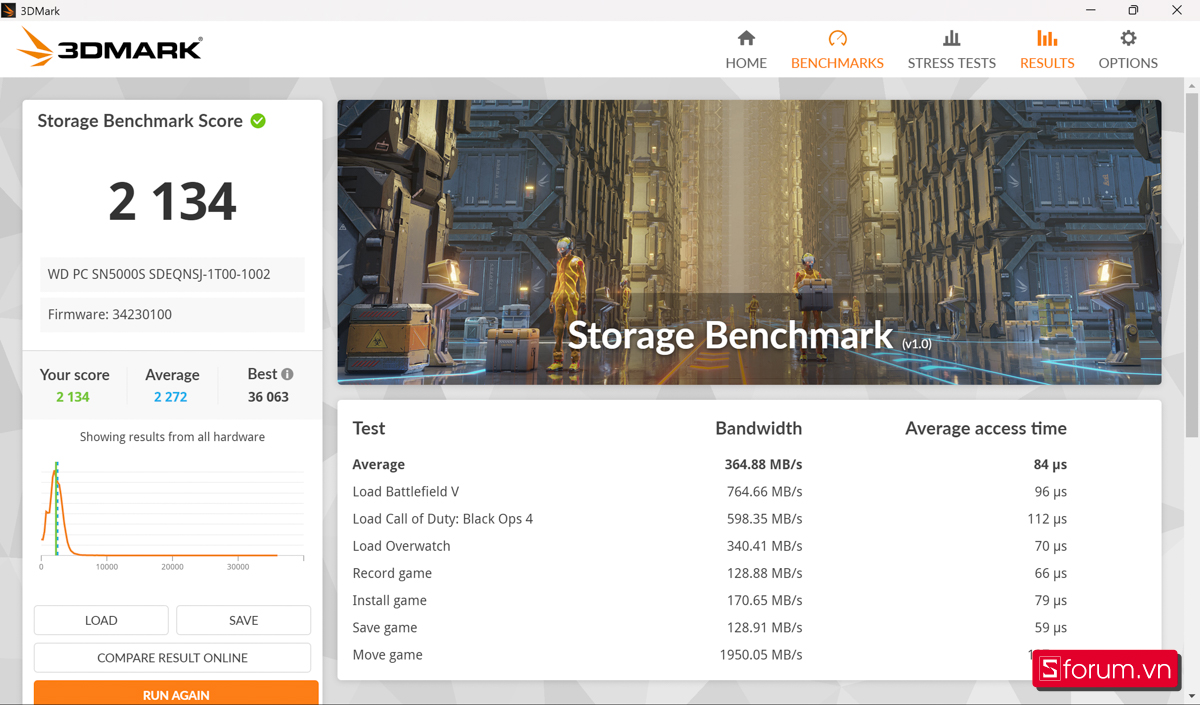
Task: Restore down the 3DMark window
Action: tap(1133, 10)
